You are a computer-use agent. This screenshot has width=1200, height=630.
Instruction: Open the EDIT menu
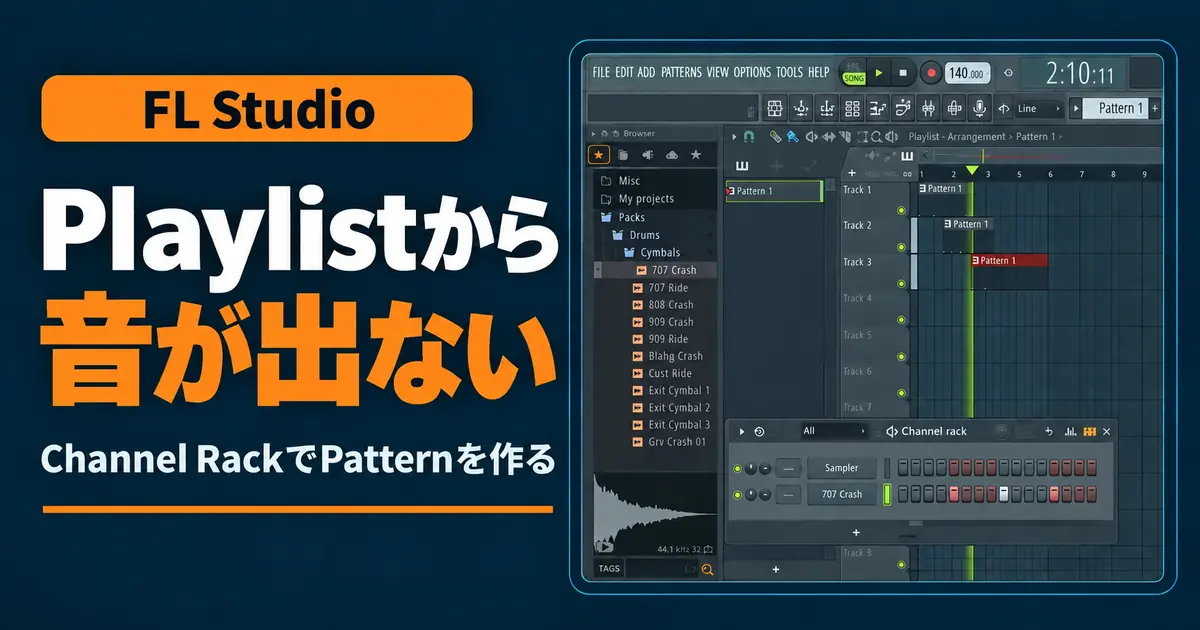point(624,72)
